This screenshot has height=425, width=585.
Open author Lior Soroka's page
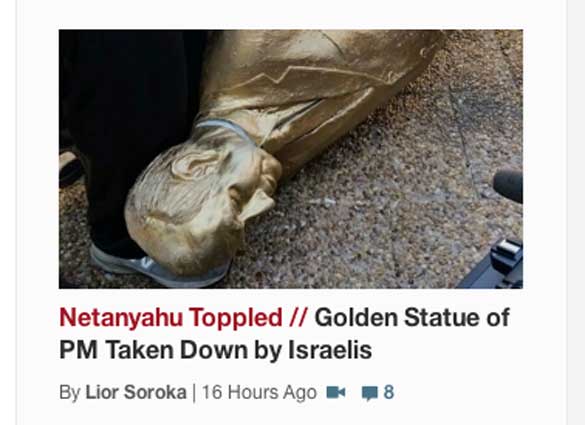pyautogui.click(x=136, y=392)
